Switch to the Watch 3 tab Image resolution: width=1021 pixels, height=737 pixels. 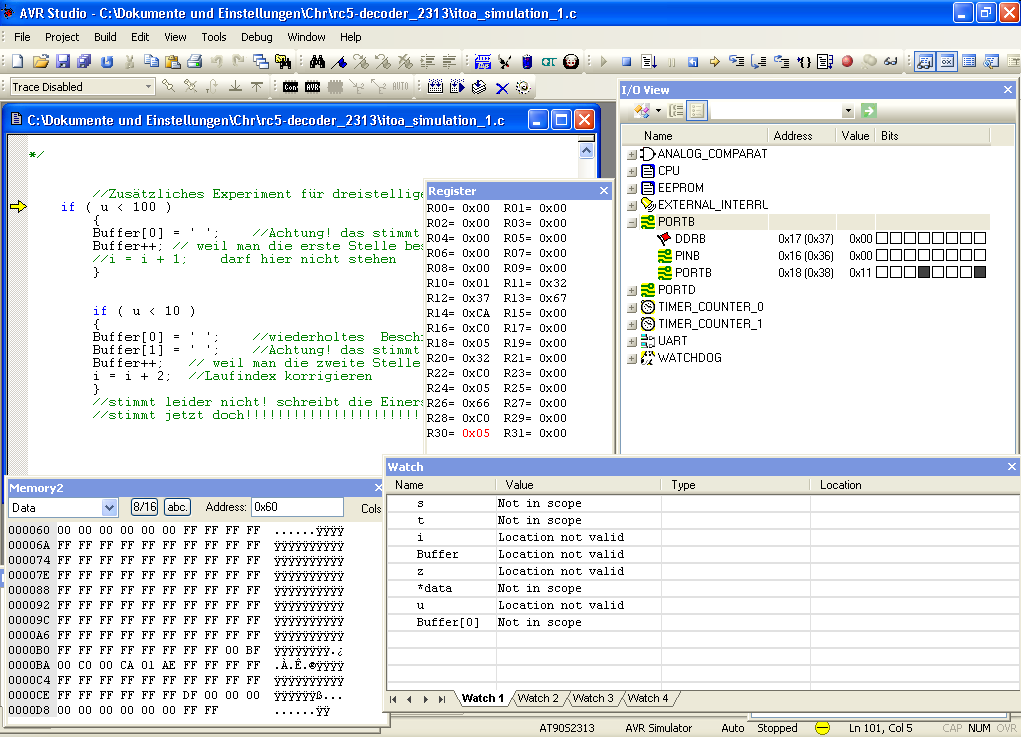coord(593,698)
